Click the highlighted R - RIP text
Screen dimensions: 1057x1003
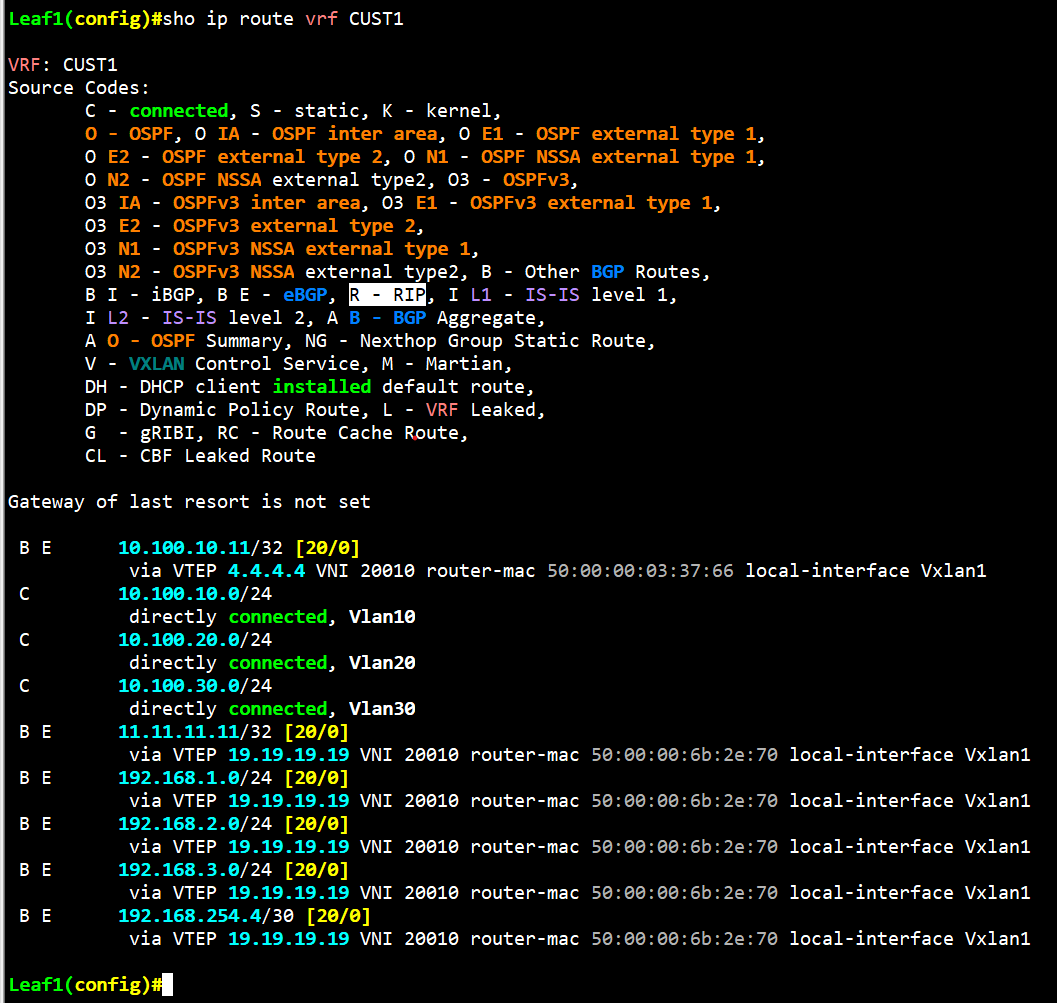coord(387,295)
